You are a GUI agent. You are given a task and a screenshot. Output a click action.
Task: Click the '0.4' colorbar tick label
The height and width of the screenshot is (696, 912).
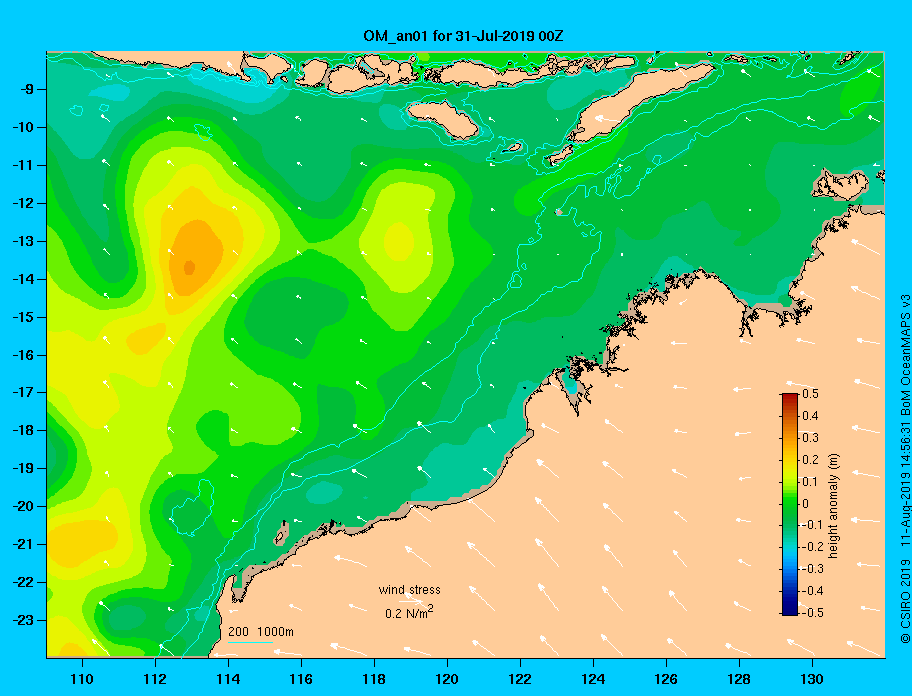coord(810,416)
